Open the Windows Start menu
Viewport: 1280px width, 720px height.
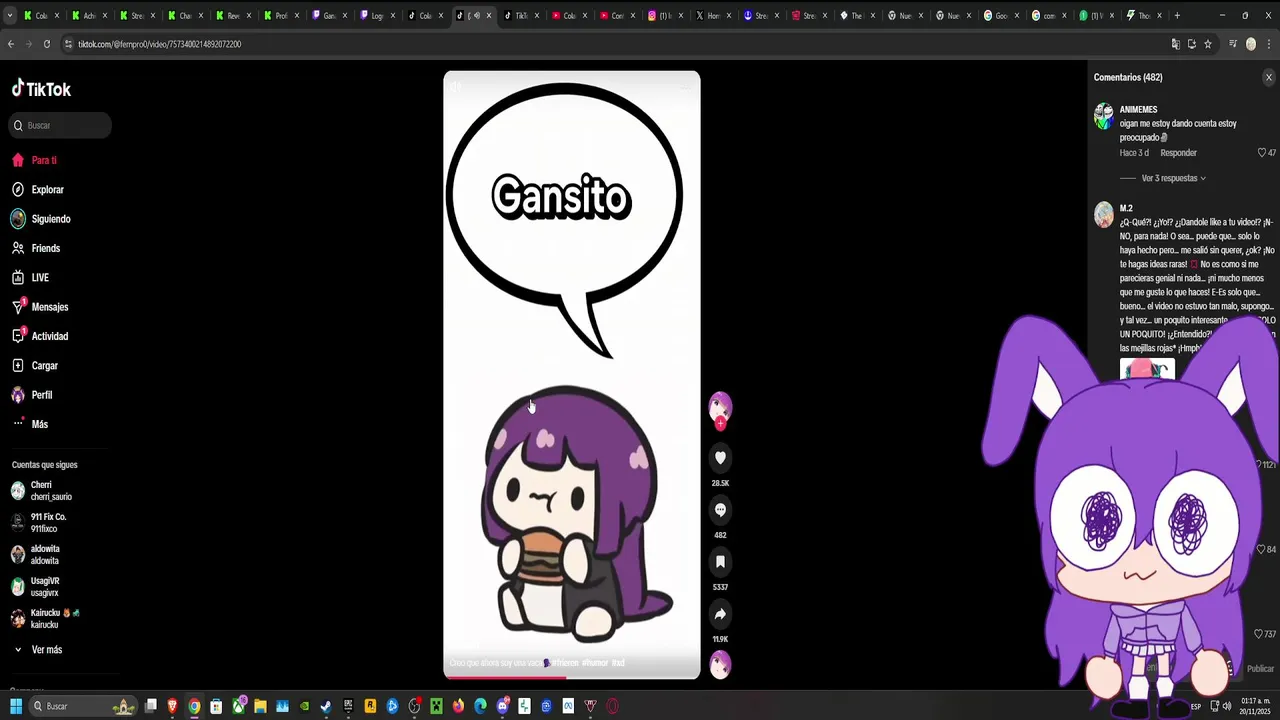click(x=16, y=706)
